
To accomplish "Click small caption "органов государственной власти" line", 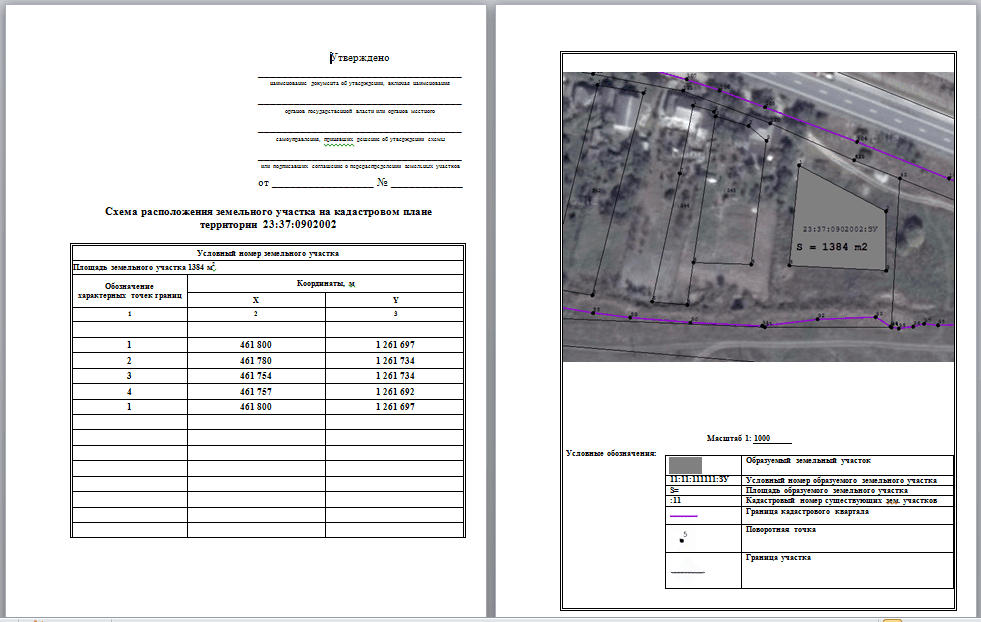I will [x=360, y=111].
